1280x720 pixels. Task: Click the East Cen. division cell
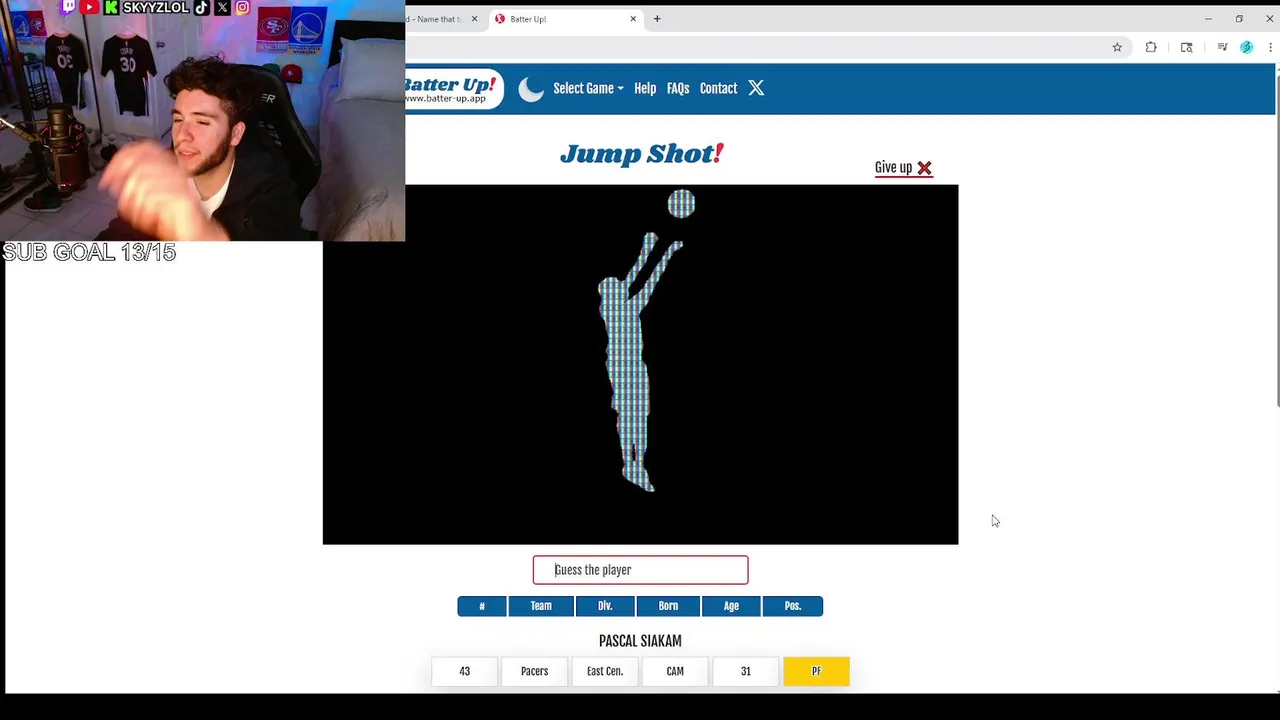coord(605,671)
